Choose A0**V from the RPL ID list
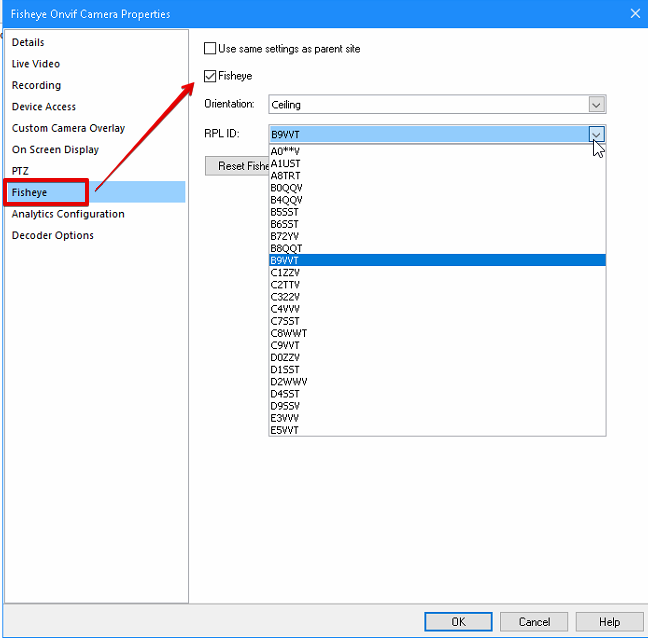 pos(437,151)
